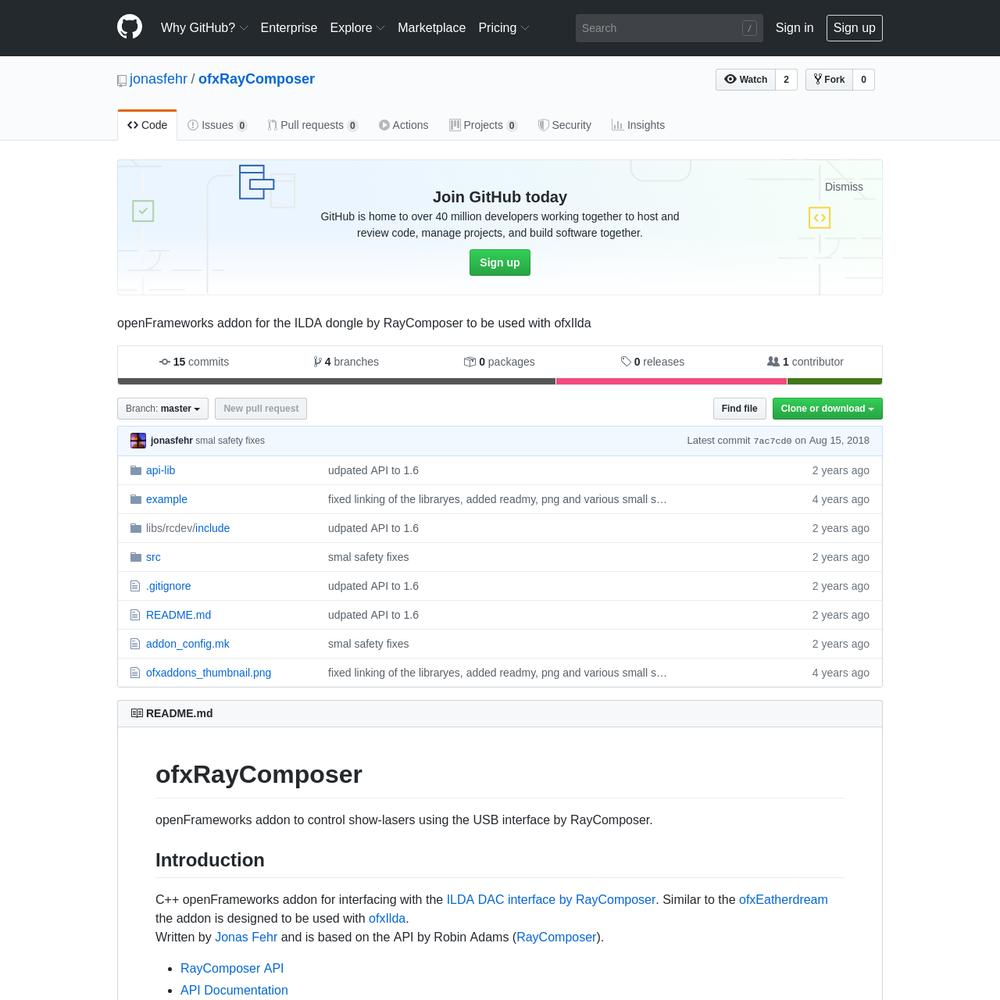Open the ofxEatherdream link in README
The image size is (1000, 1000).
(783, 900)
